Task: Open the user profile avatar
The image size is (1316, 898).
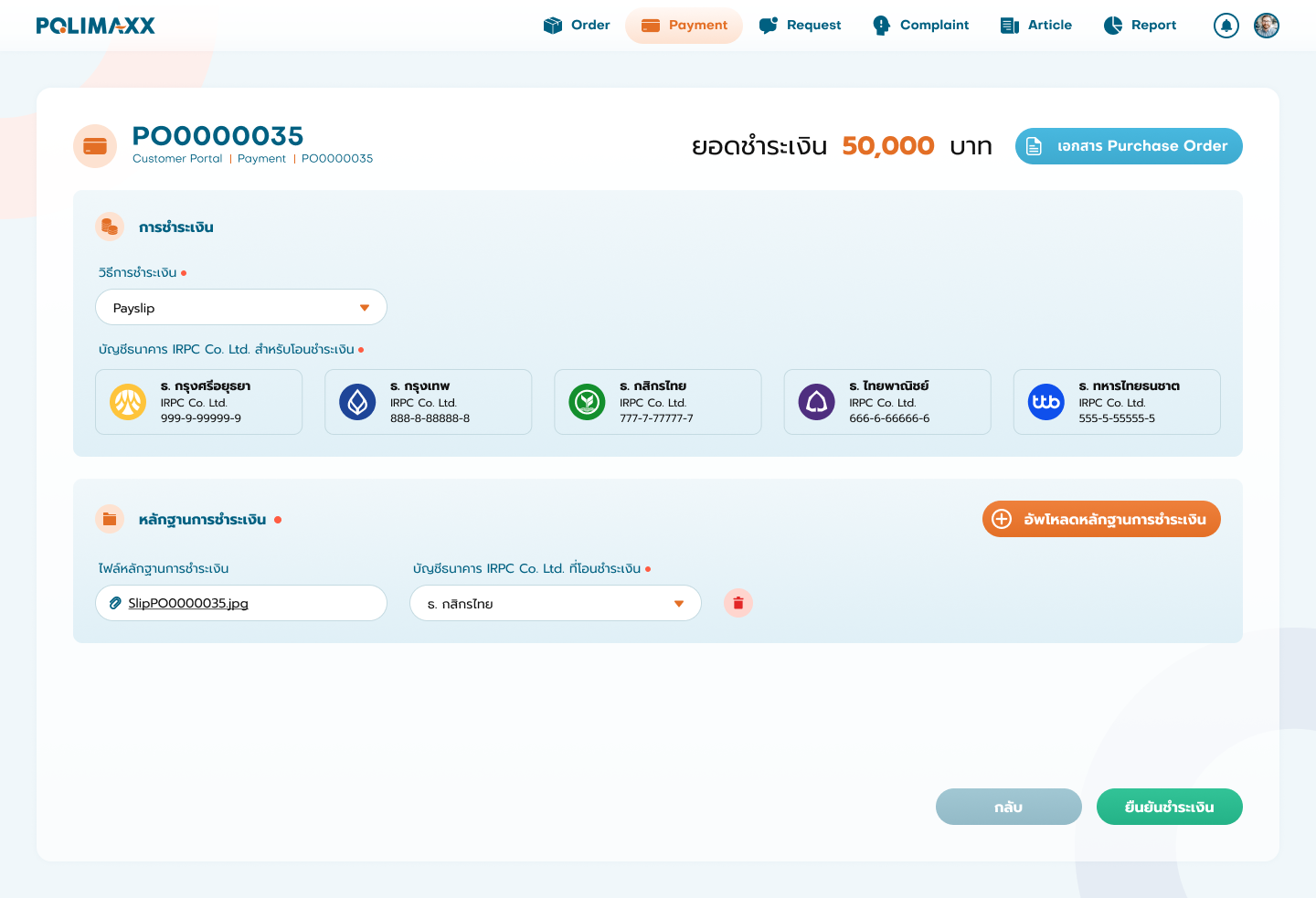Action: 1266,26
